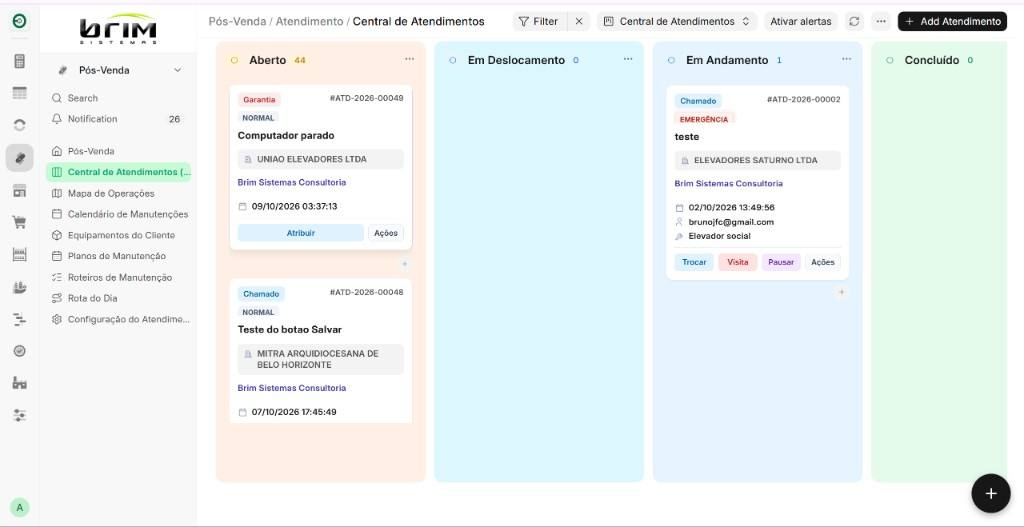
Task: Click Atribuir on Computador parado card
Action: click(x=300, y=233)
